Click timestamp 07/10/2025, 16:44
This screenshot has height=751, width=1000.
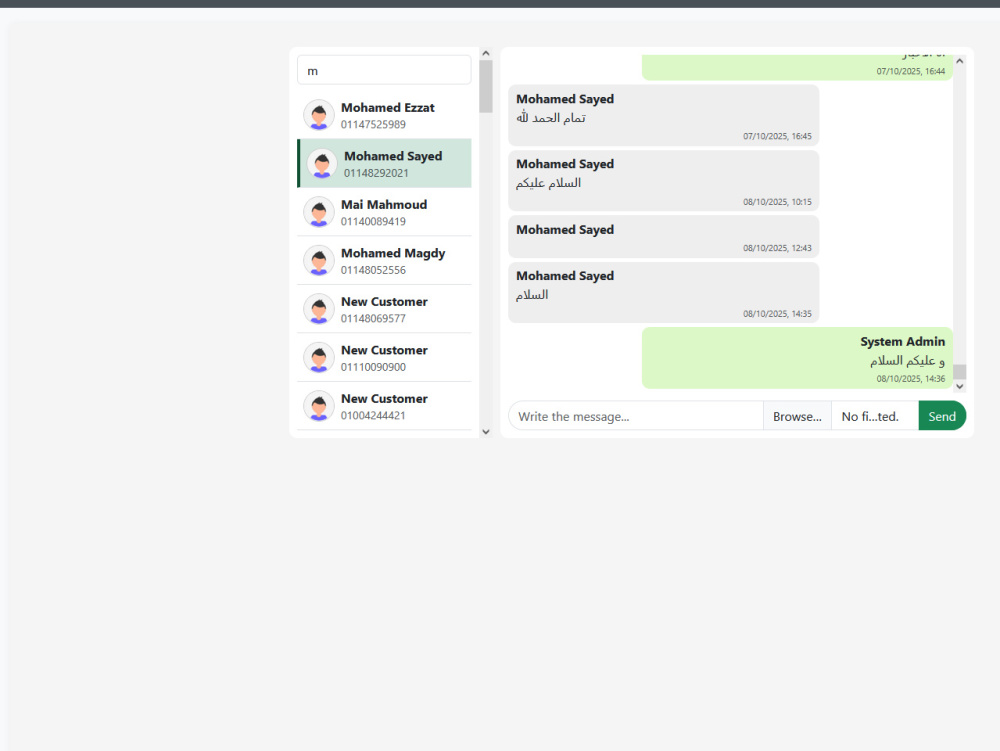point(910,71)
